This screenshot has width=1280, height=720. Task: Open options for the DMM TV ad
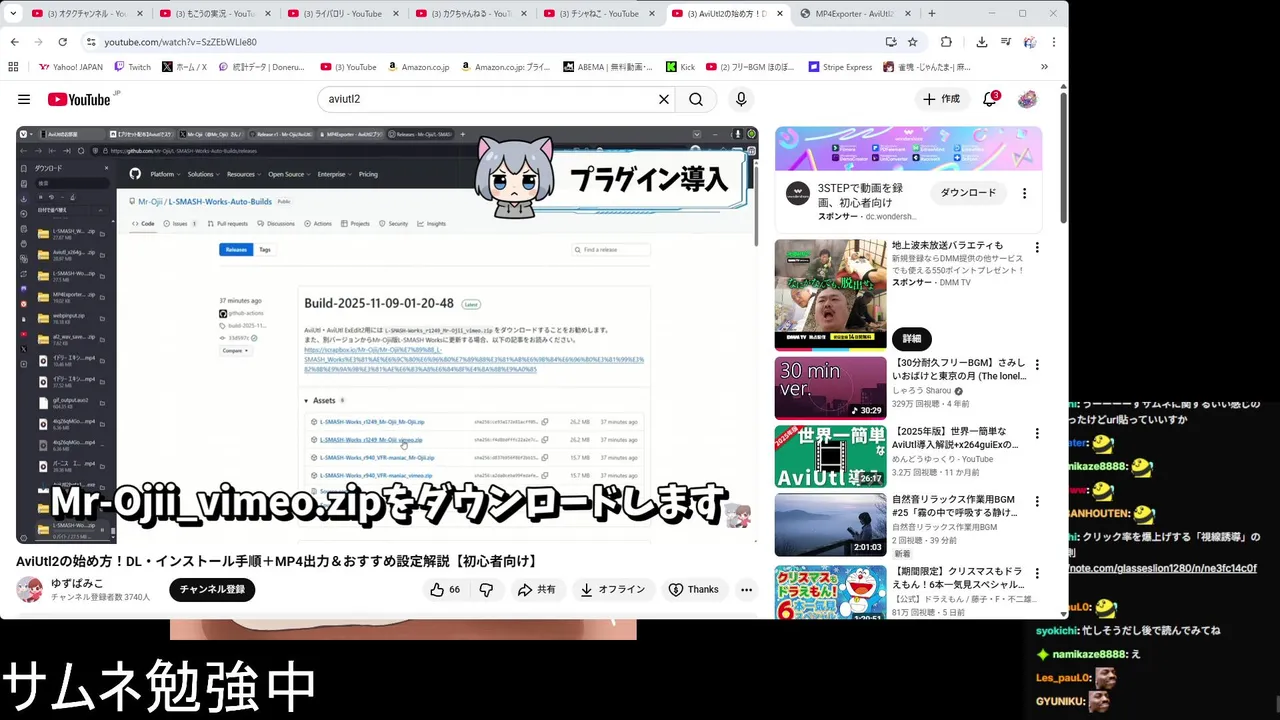(x=1037, y=248)
